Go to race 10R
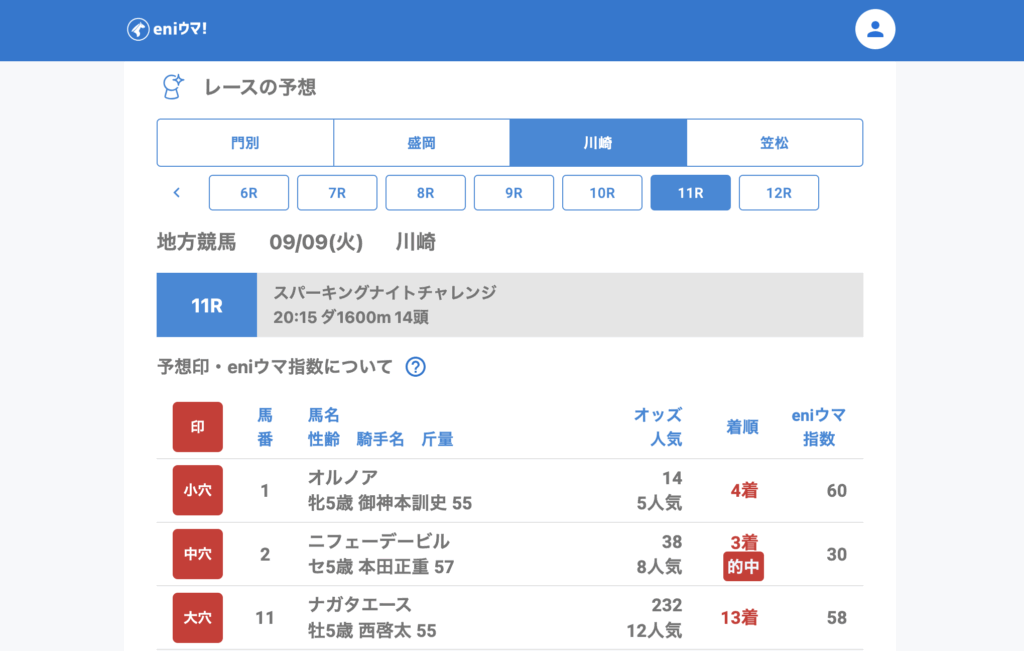1024x651 pixels. (602, 193)
